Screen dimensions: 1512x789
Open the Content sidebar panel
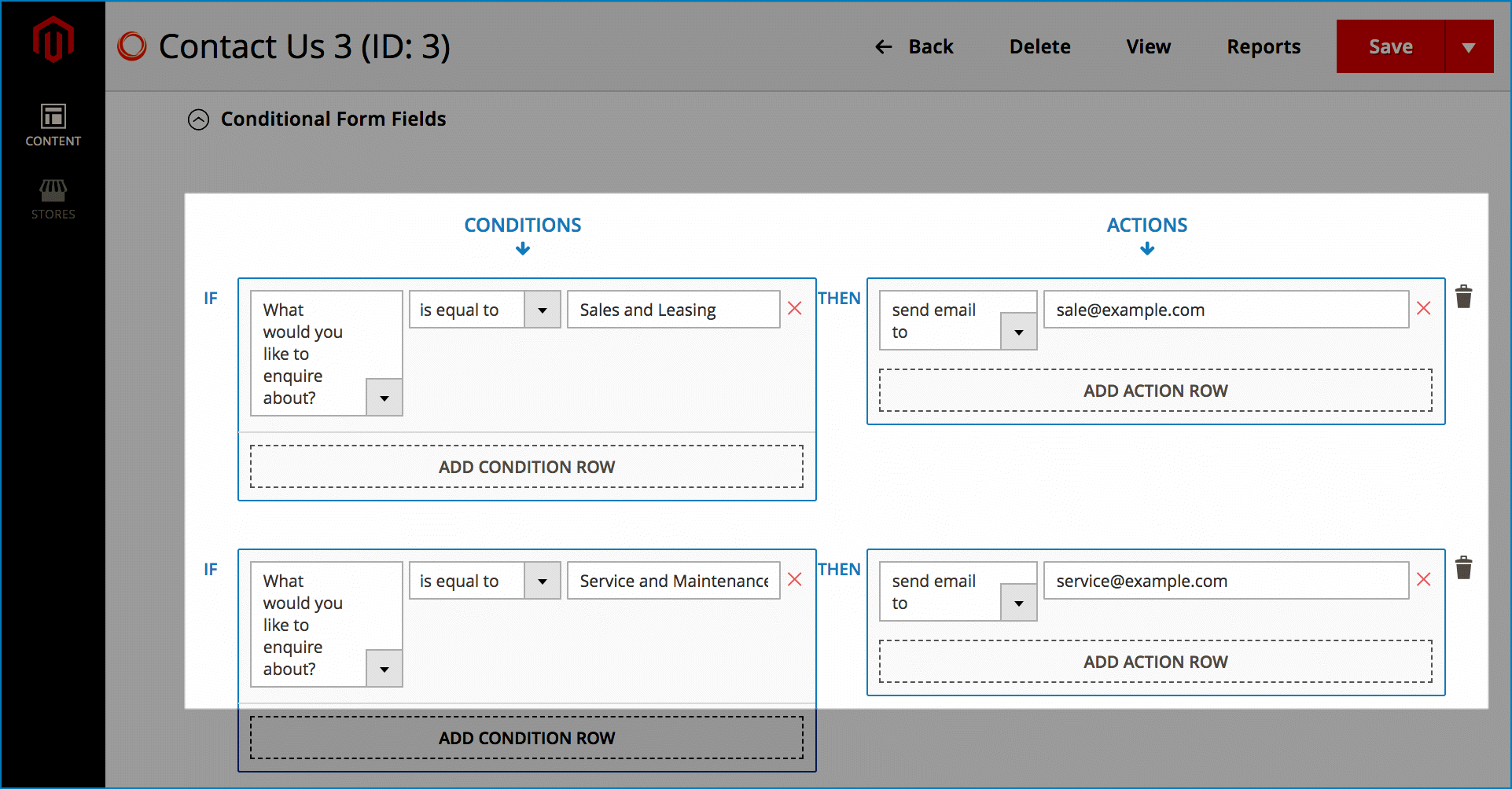52,124
